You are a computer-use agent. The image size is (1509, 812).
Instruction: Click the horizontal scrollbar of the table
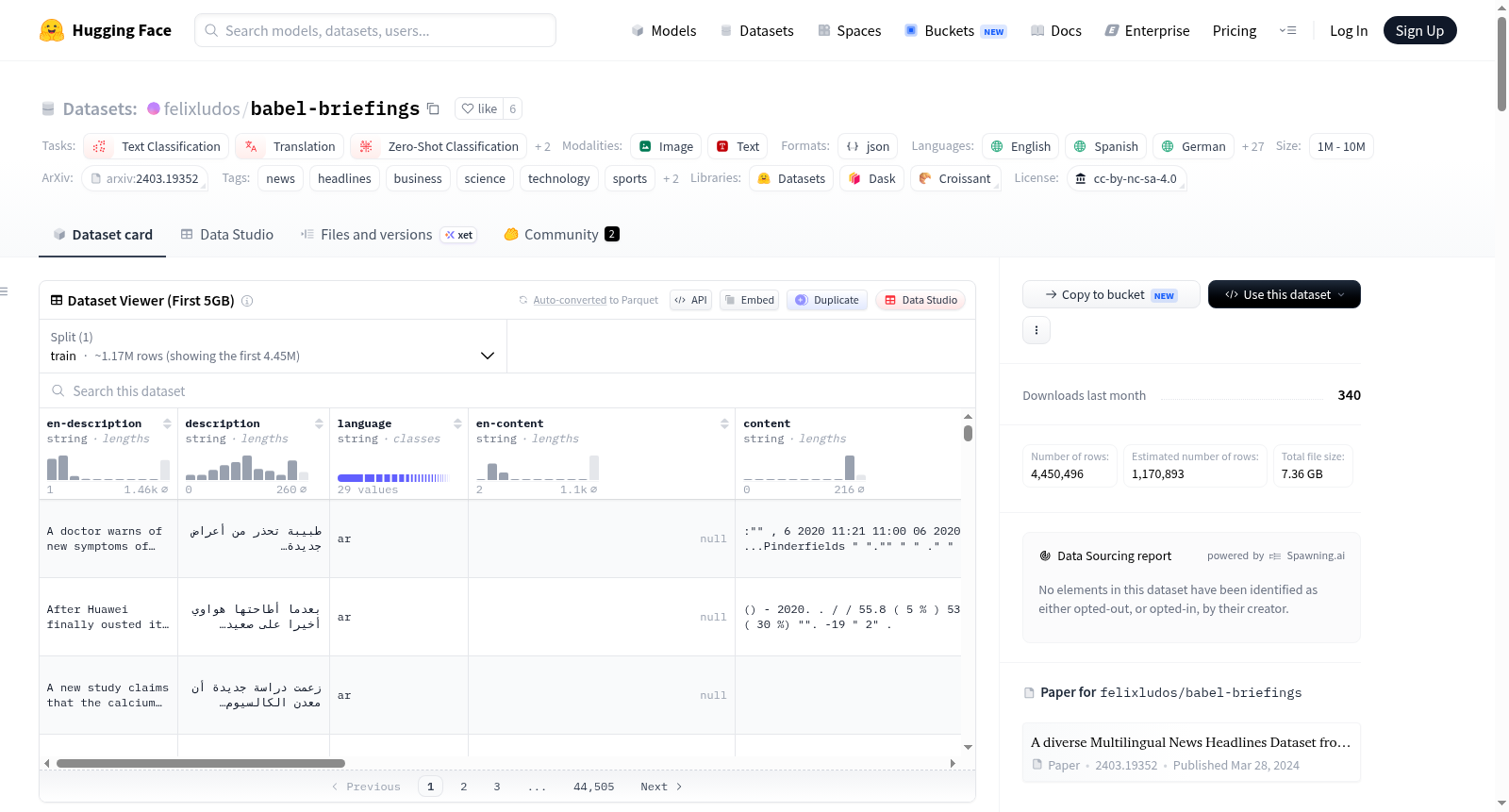click(201, 763)
